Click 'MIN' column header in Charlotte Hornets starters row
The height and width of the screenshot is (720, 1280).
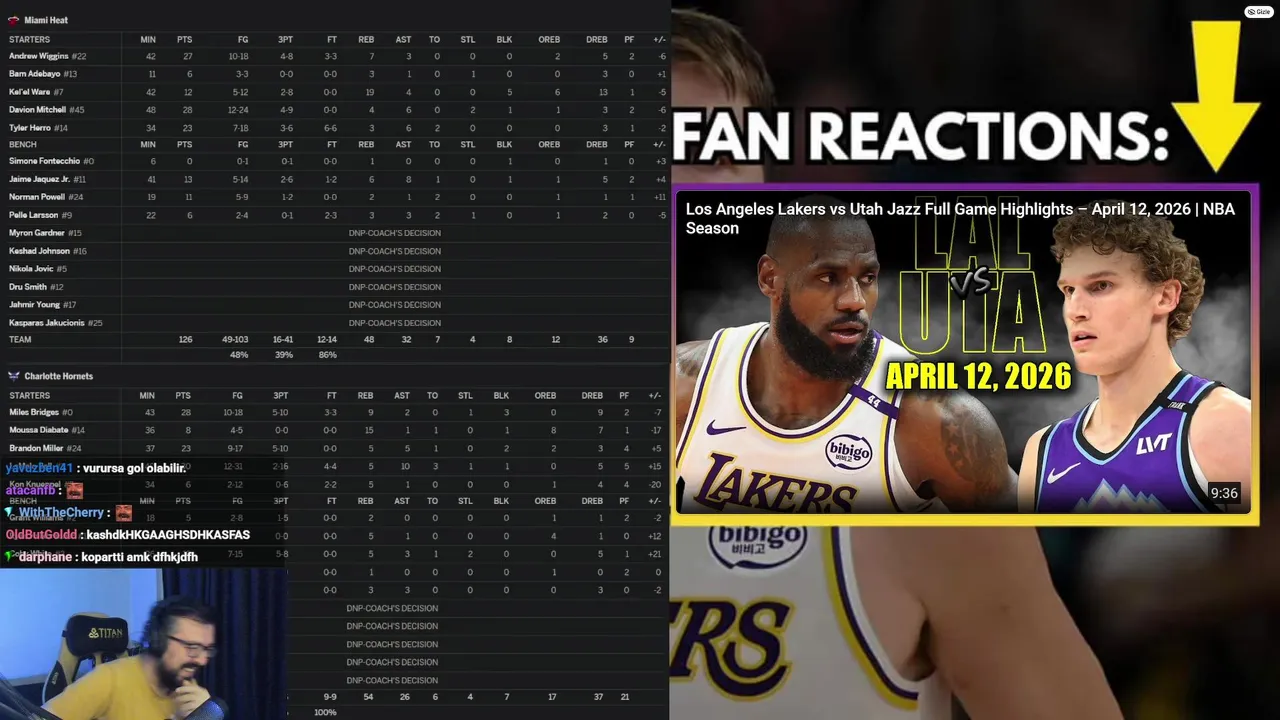147,395
